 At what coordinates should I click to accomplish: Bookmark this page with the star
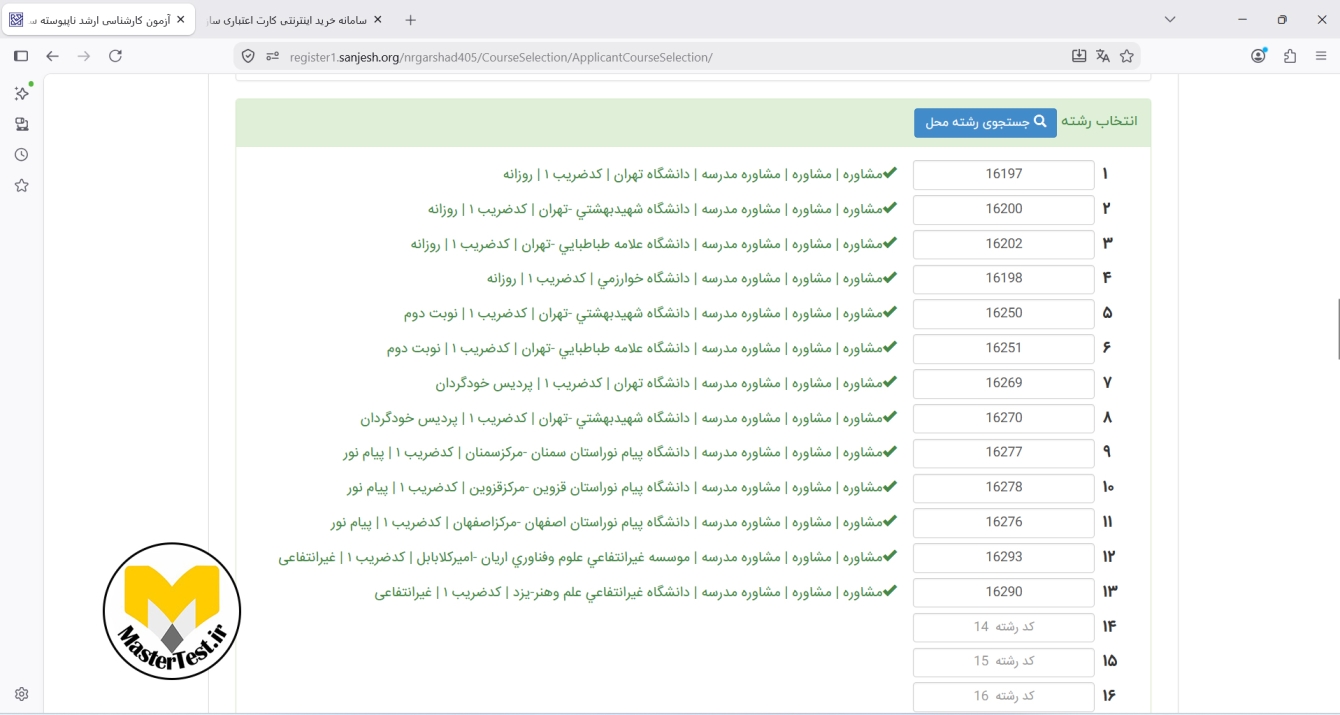(1127, 56)
